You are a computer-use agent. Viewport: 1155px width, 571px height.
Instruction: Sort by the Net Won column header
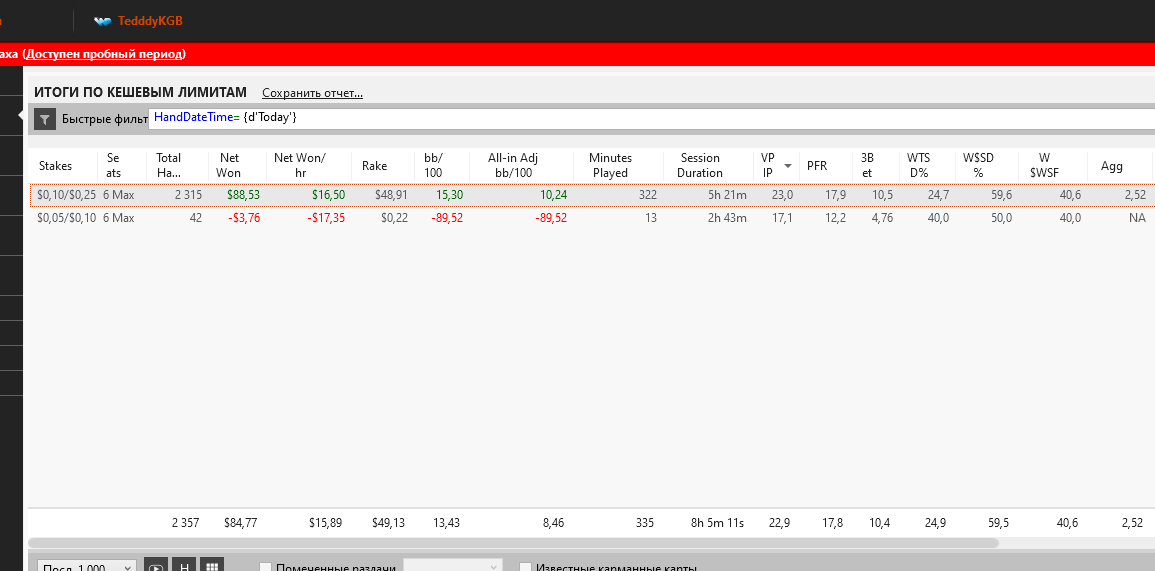pyautogui.click(x=229, y=166)
